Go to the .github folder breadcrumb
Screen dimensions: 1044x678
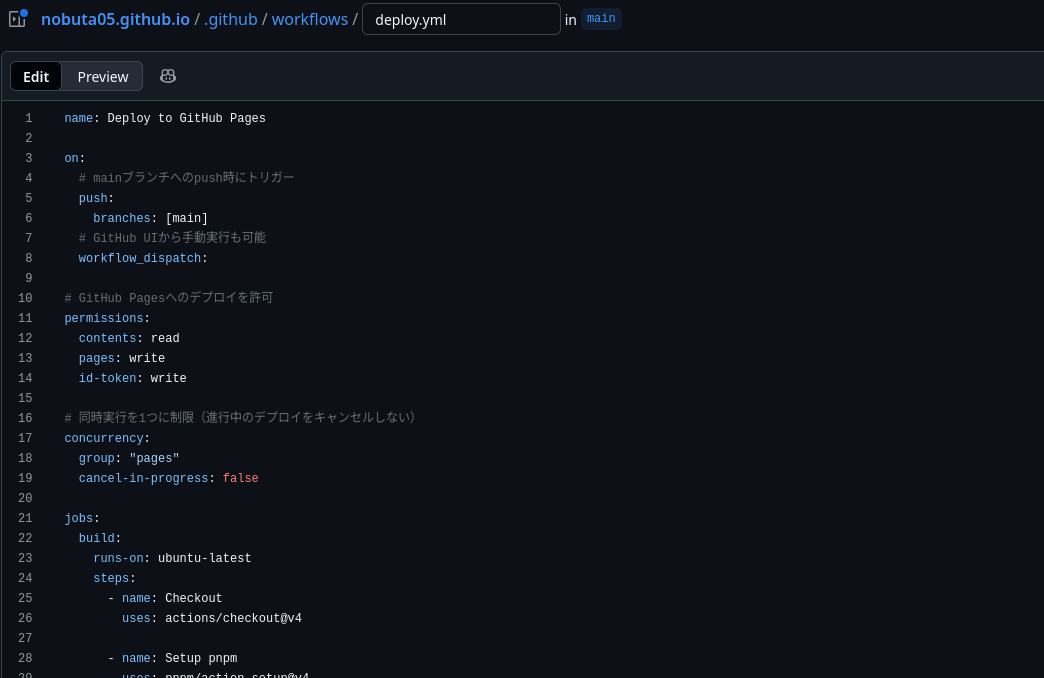pyautogui.click(x=230, y=19)
